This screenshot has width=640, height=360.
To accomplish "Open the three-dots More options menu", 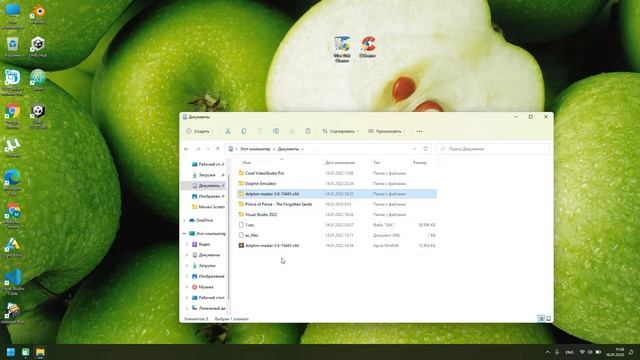I will click(x=419, y=131).
